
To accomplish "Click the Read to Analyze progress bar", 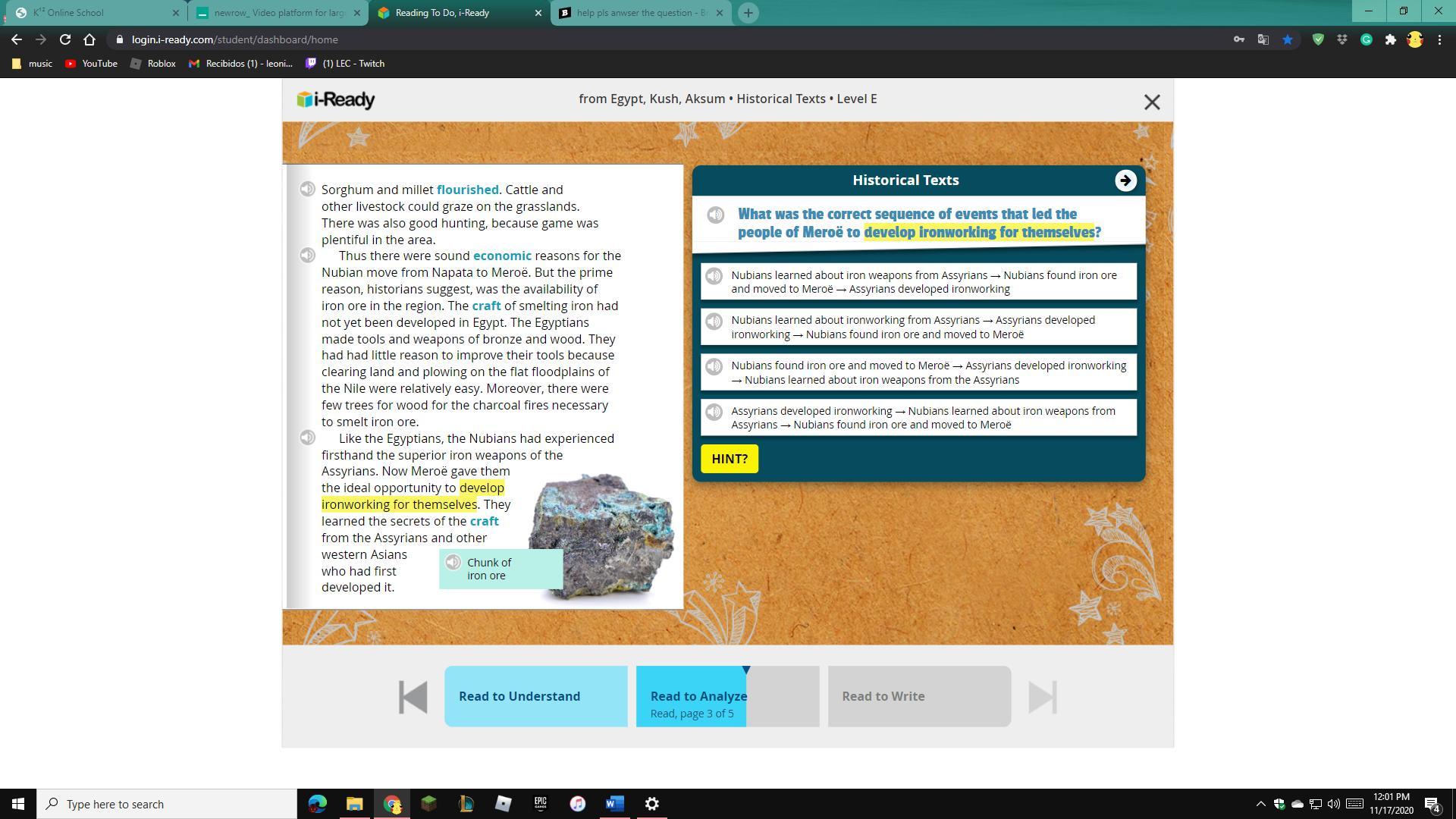I will 726,696.
